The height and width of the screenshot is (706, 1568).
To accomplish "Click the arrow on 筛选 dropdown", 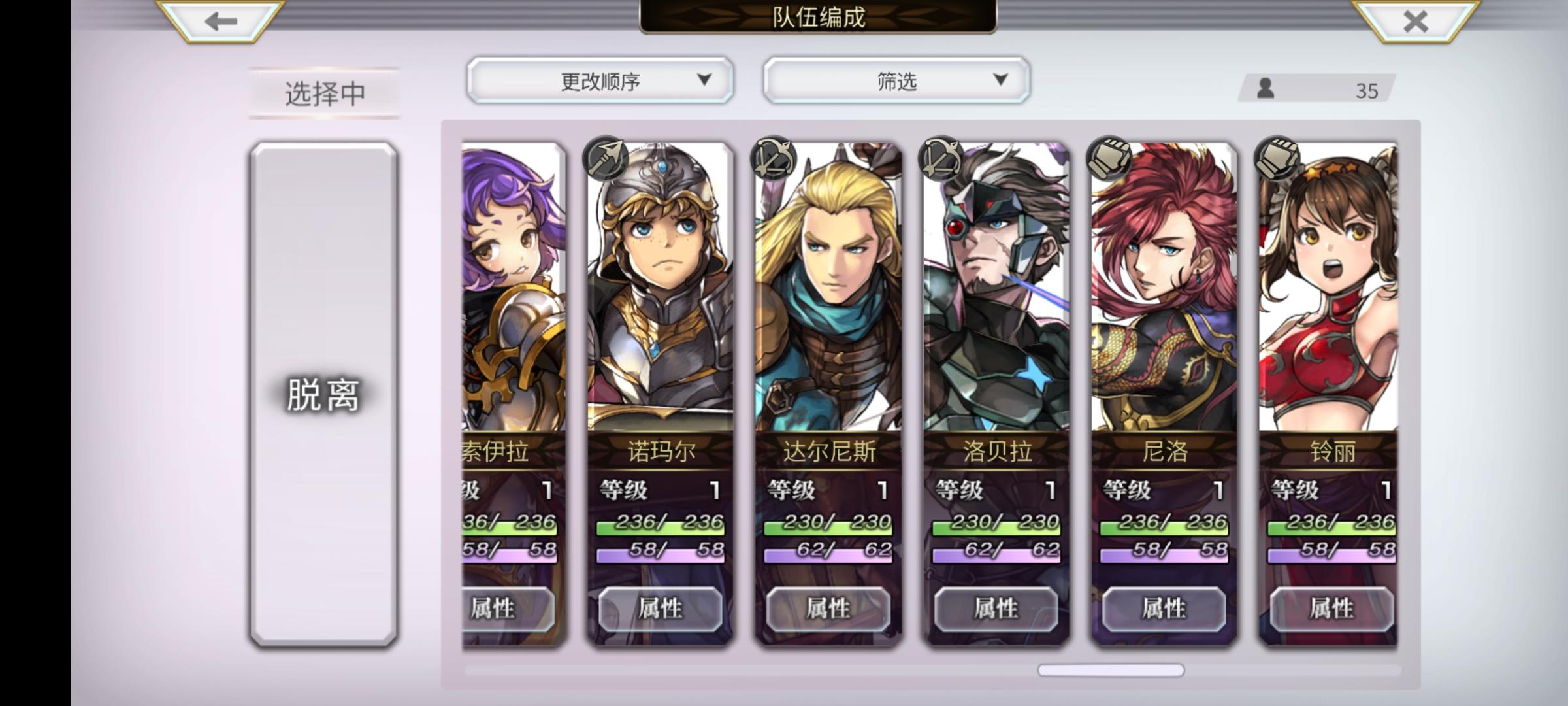I will click(1000, 80).
